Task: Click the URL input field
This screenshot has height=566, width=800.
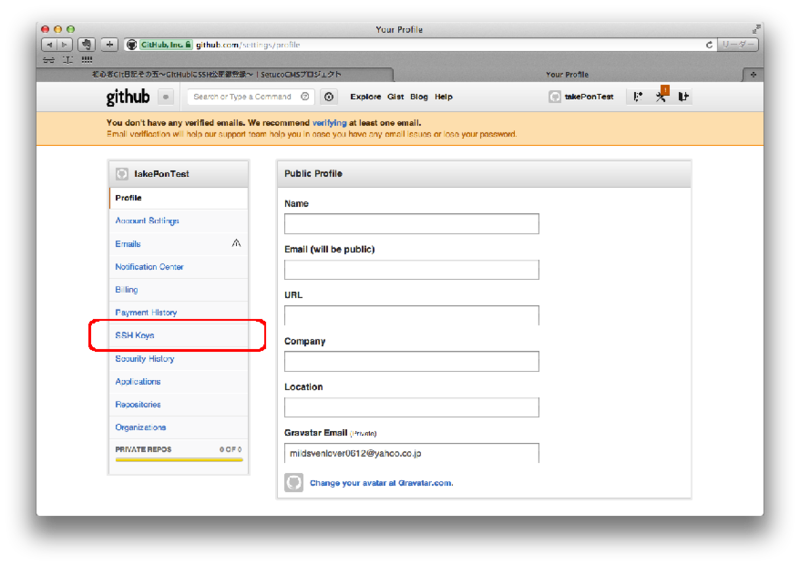Action: (x=411, y=315)
